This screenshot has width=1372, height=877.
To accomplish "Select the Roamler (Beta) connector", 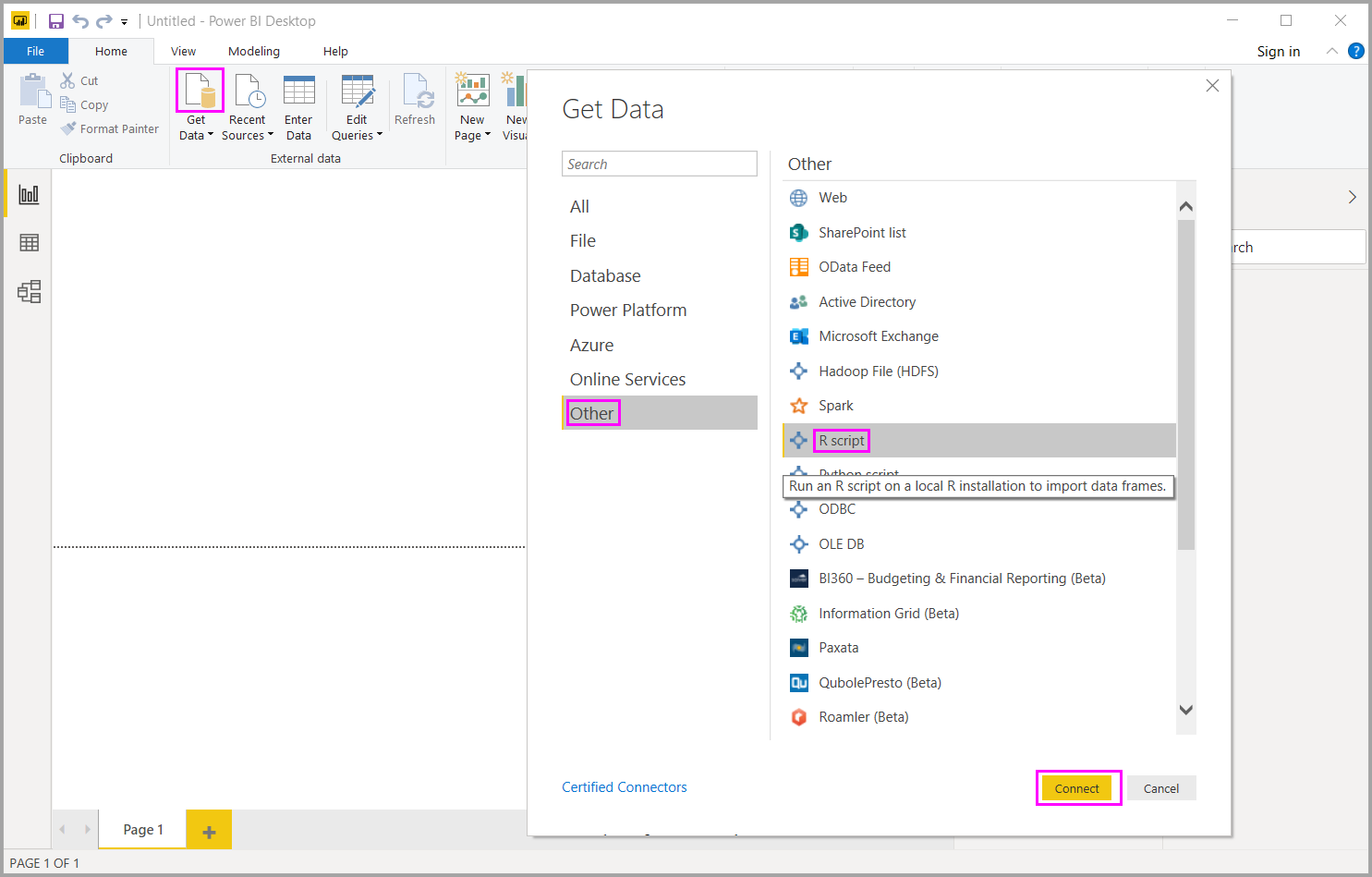I will click(x=979, y=717).
